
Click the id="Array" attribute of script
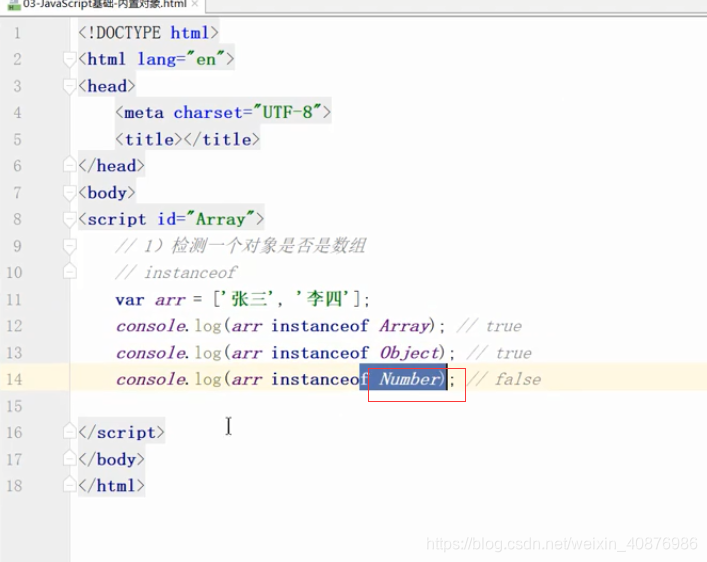point(207,219)
